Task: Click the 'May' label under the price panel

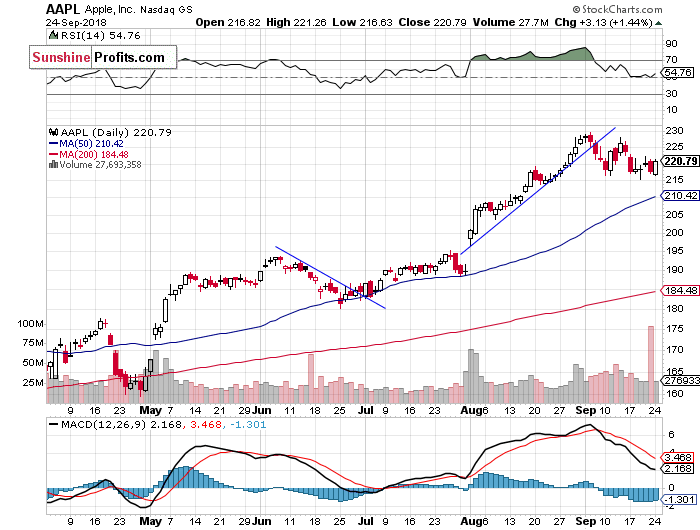Action: tap(150, 410)
